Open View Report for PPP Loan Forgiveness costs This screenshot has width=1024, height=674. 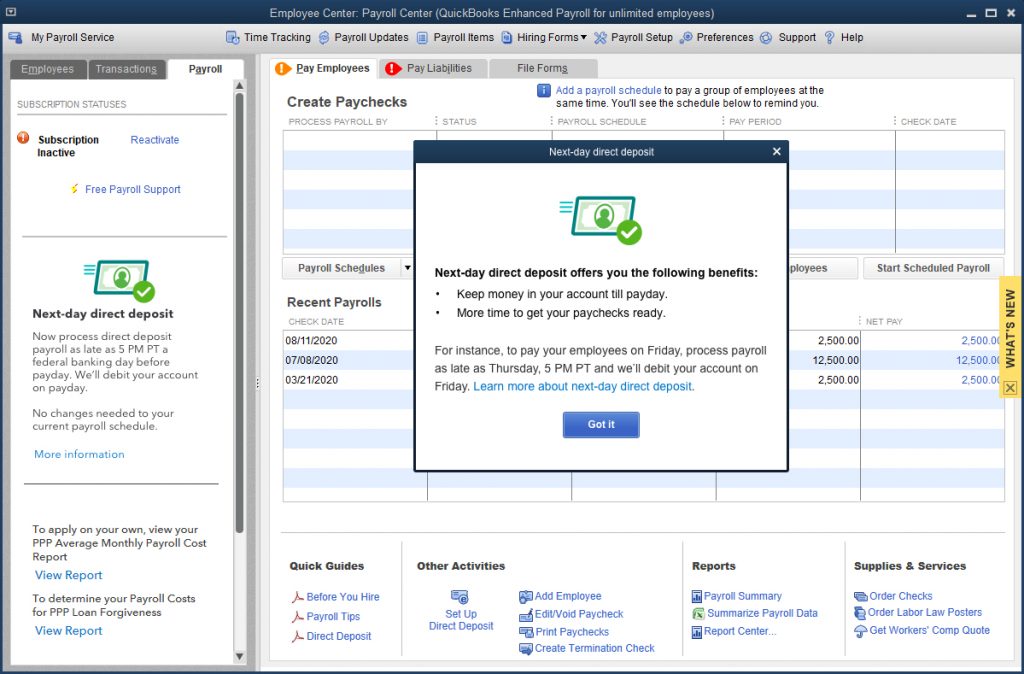point(69,631)
